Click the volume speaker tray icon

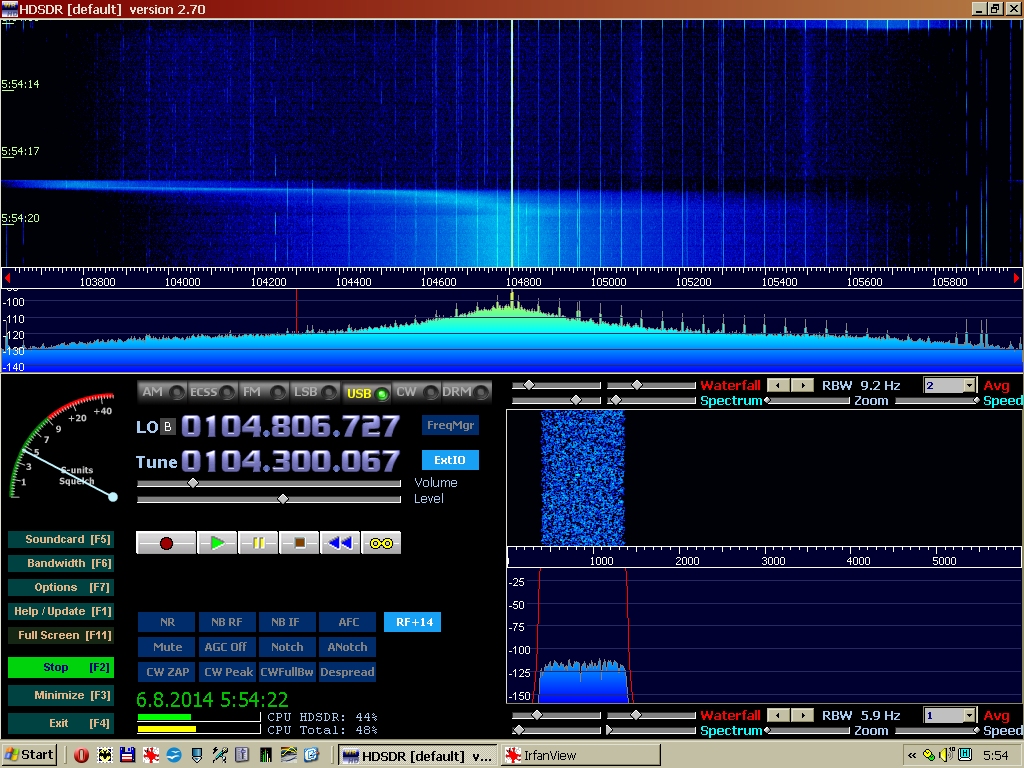(946, 756)
